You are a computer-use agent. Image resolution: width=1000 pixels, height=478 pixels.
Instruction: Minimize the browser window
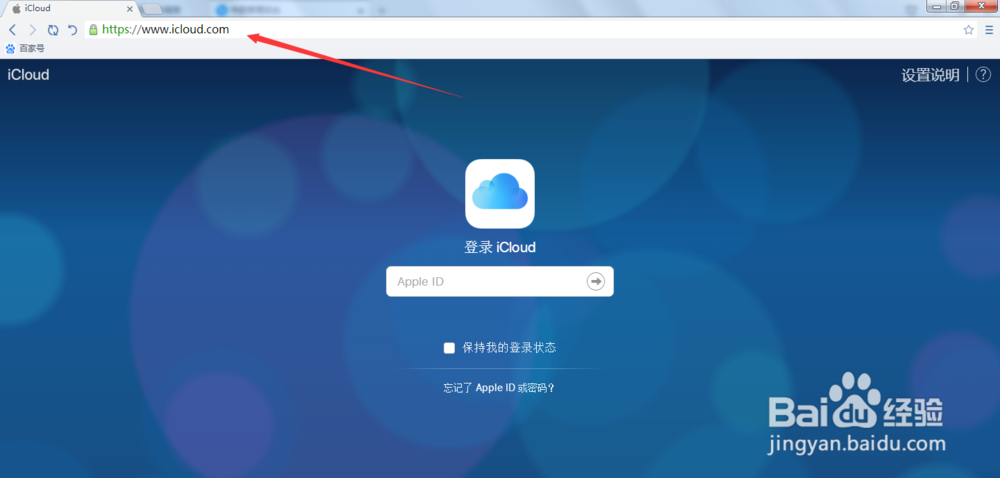[x=936, y=6]
